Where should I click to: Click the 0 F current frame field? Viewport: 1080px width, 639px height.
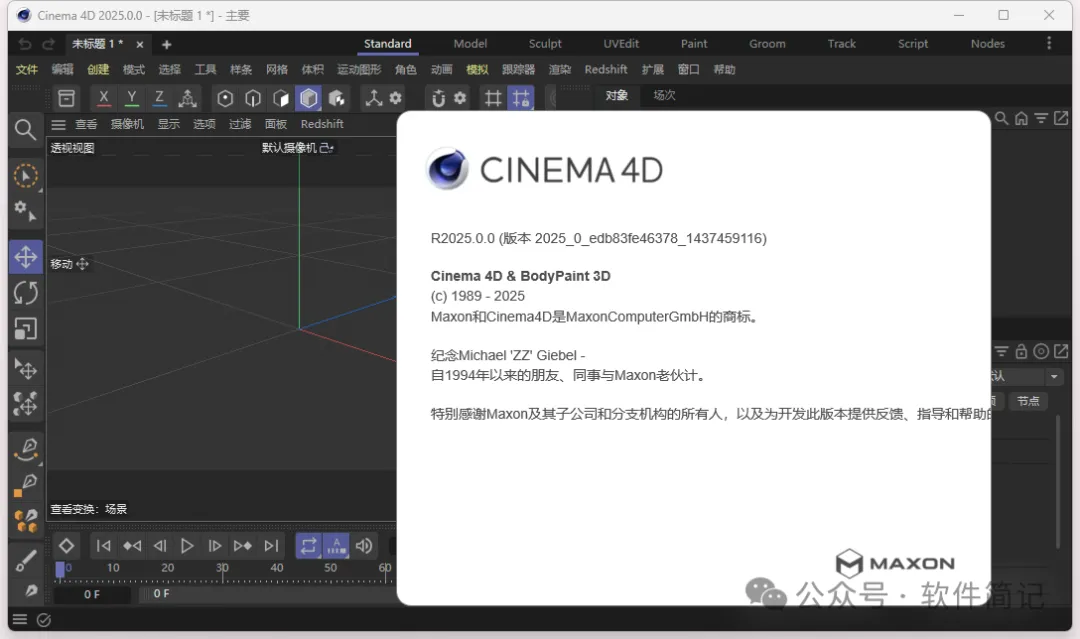click(x=92, y=594)
